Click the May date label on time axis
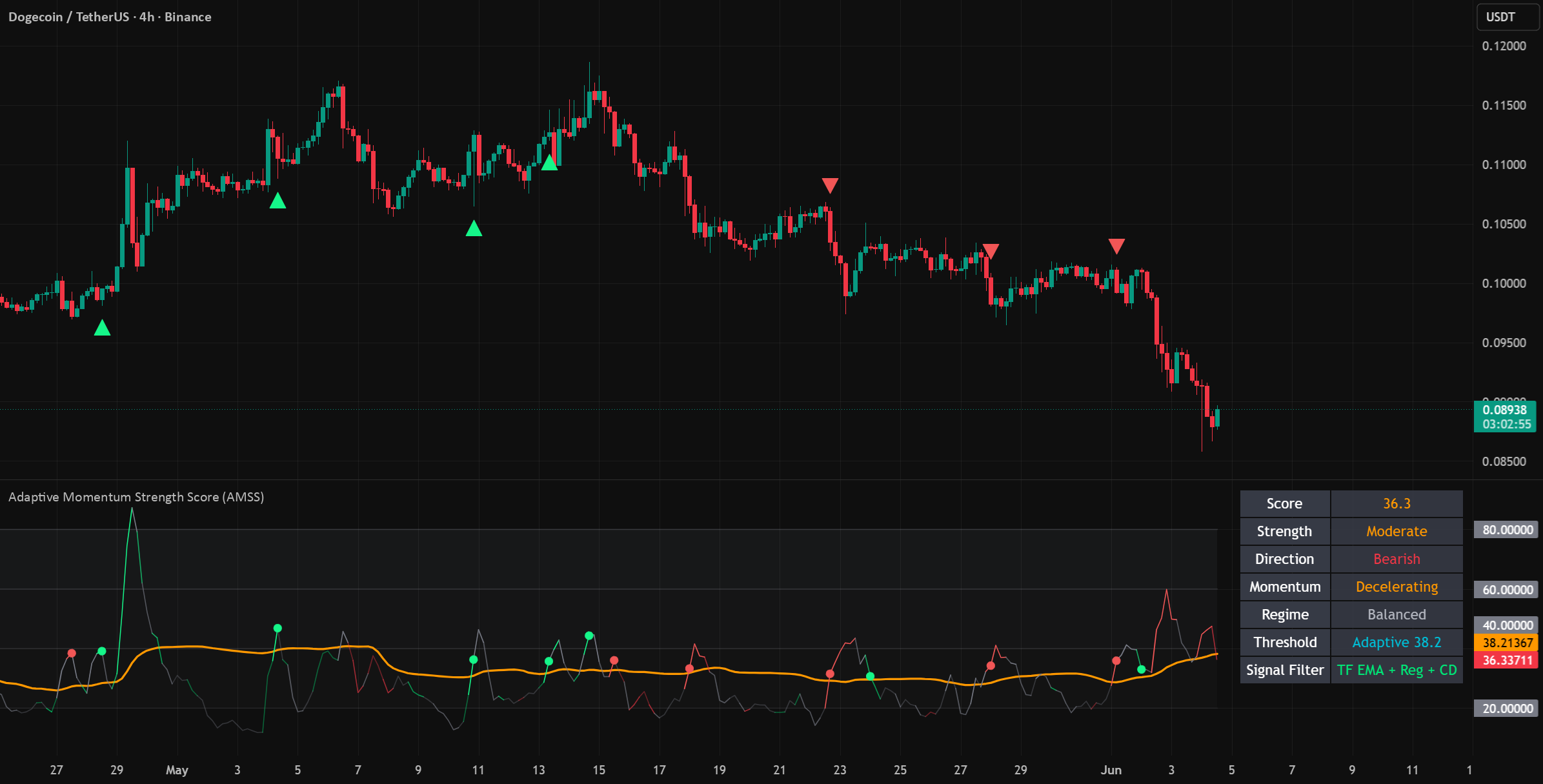The height and width of the screenshot is (784, 1543). click(x=177, y=770)
